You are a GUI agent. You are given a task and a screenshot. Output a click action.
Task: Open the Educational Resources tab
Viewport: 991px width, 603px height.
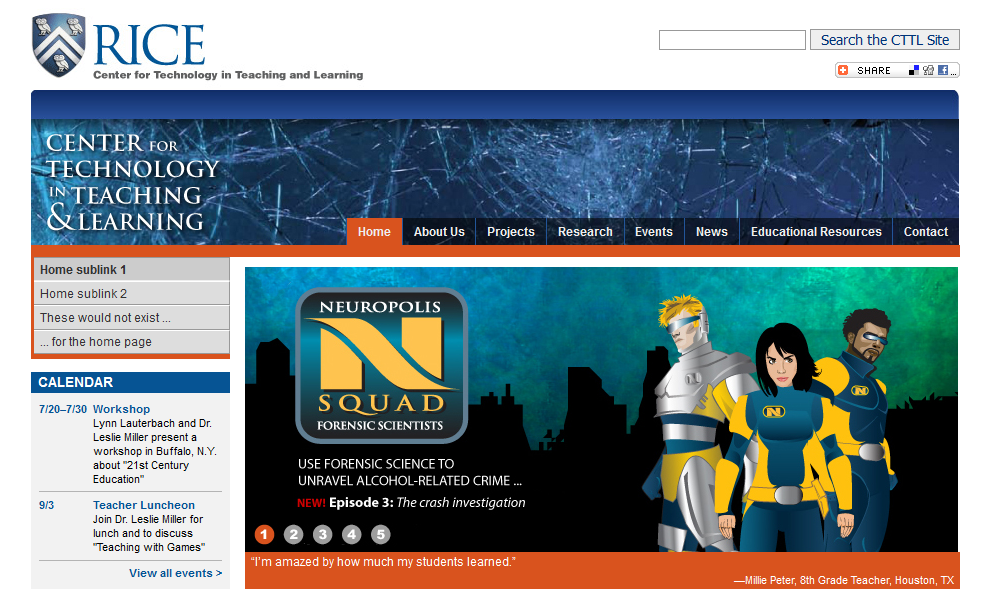coord(816,232)
